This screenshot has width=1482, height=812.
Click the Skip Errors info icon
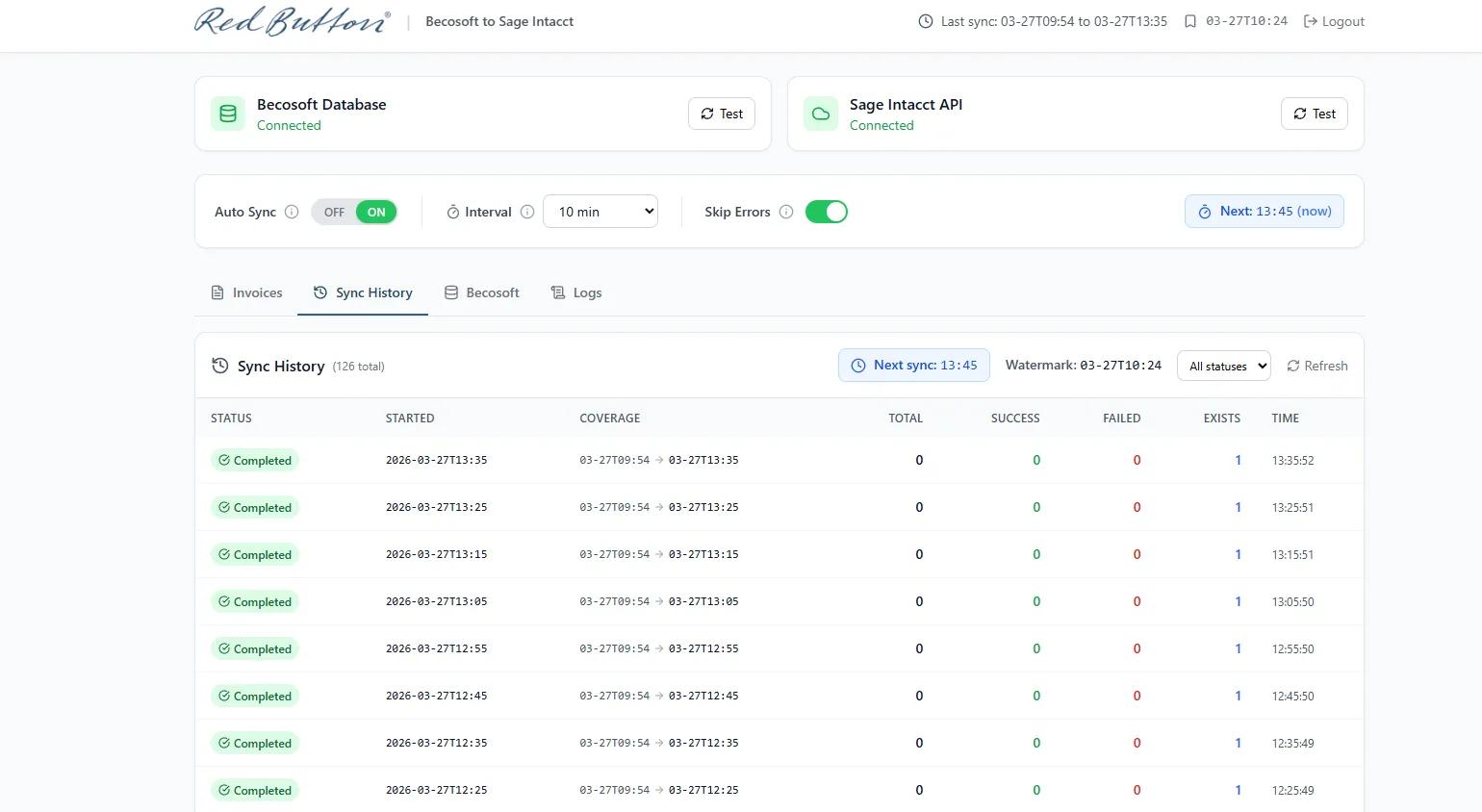[786, 212]
